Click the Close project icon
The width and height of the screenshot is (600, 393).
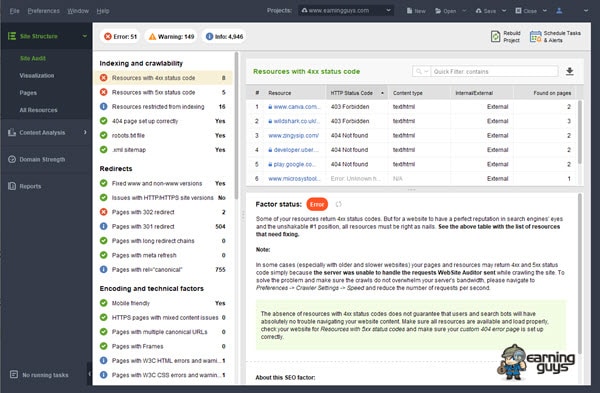coord(518,11)
